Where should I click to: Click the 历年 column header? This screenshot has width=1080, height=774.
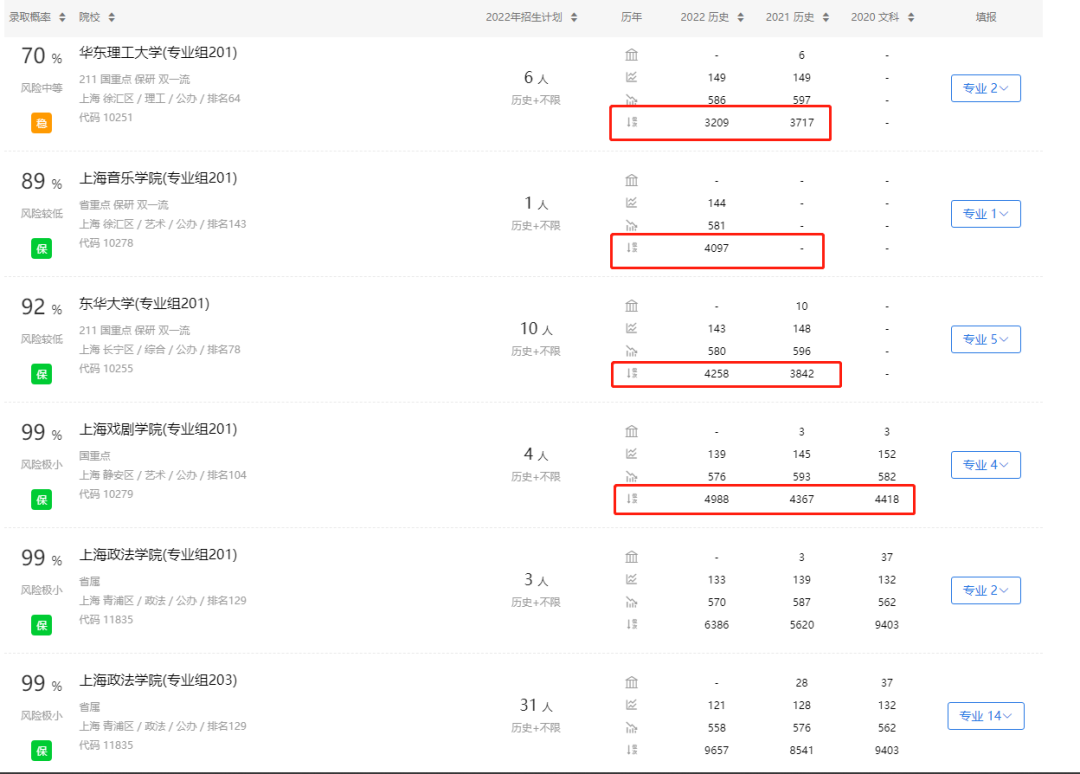631,17
